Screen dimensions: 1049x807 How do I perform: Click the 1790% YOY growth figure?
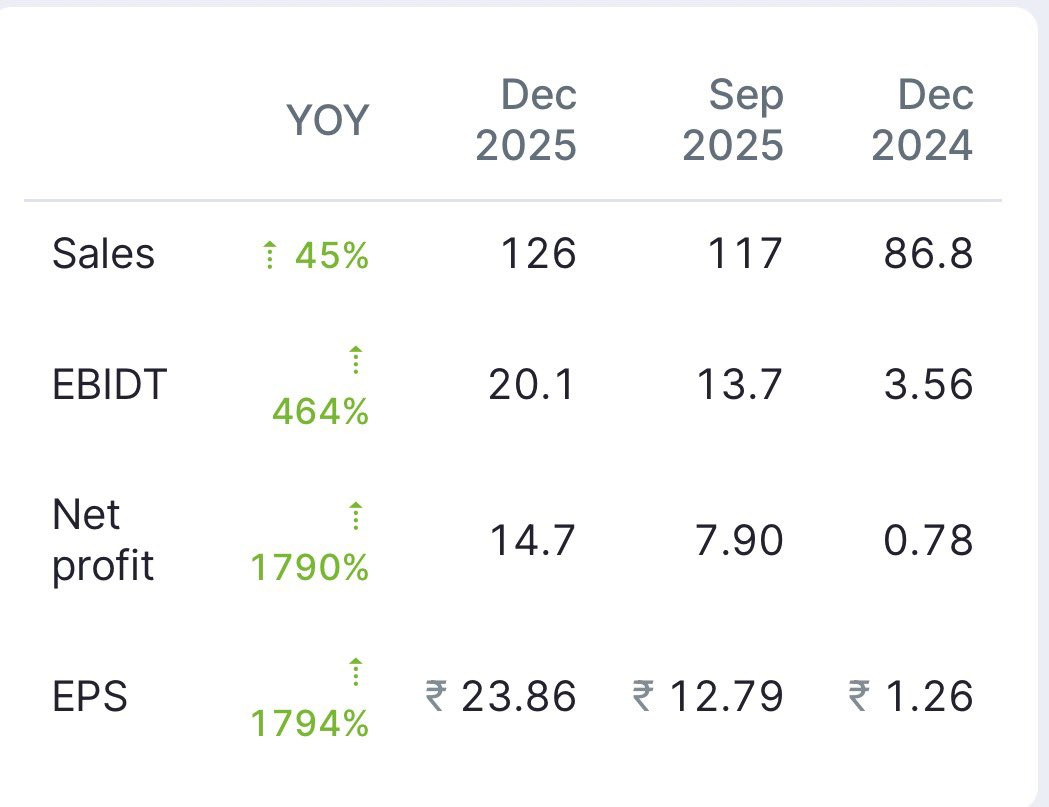tap(310, 568)
